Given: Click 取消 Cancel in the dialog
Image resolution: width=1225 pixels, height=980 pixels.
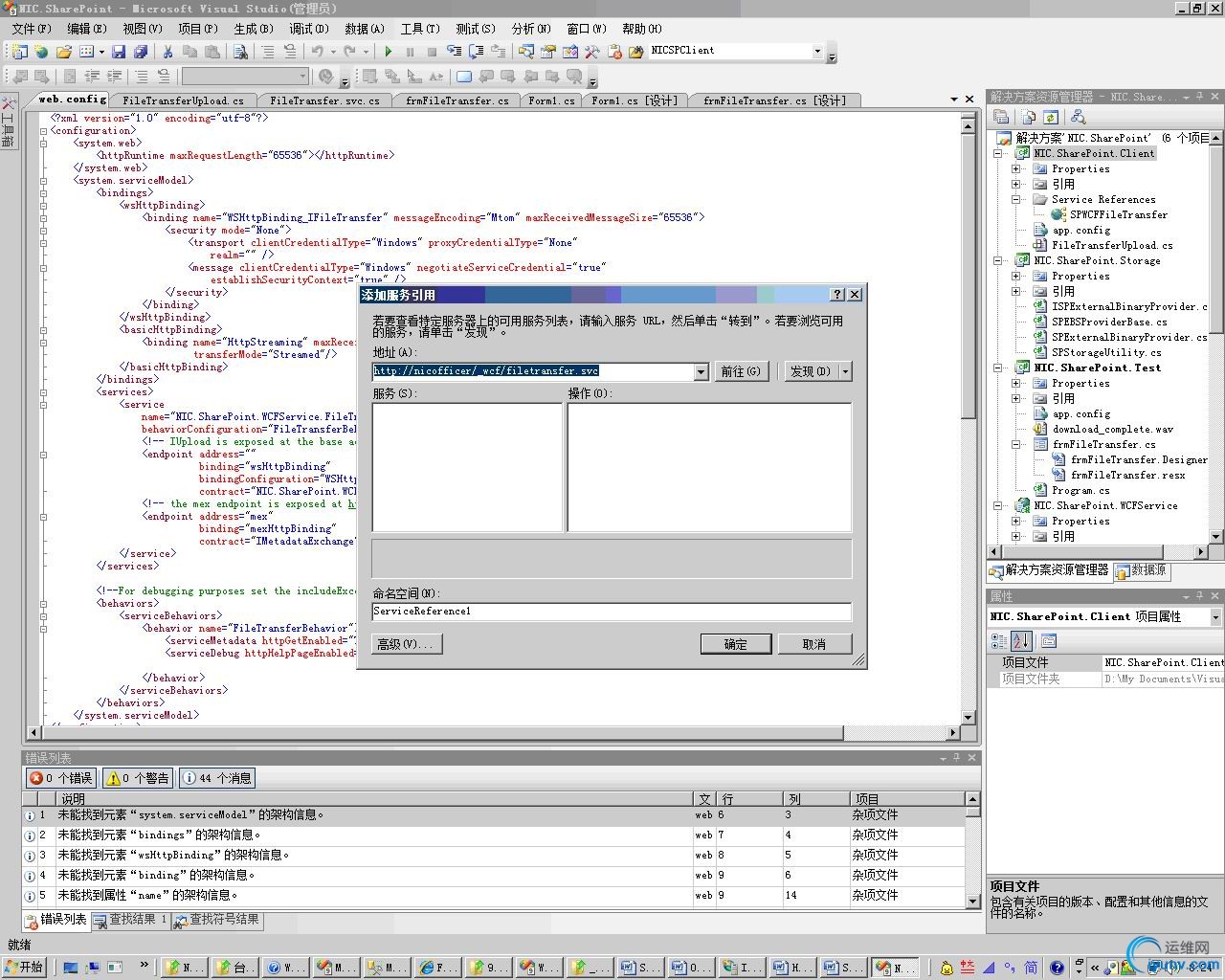Looking at the screenshot, I should point(813,644).
